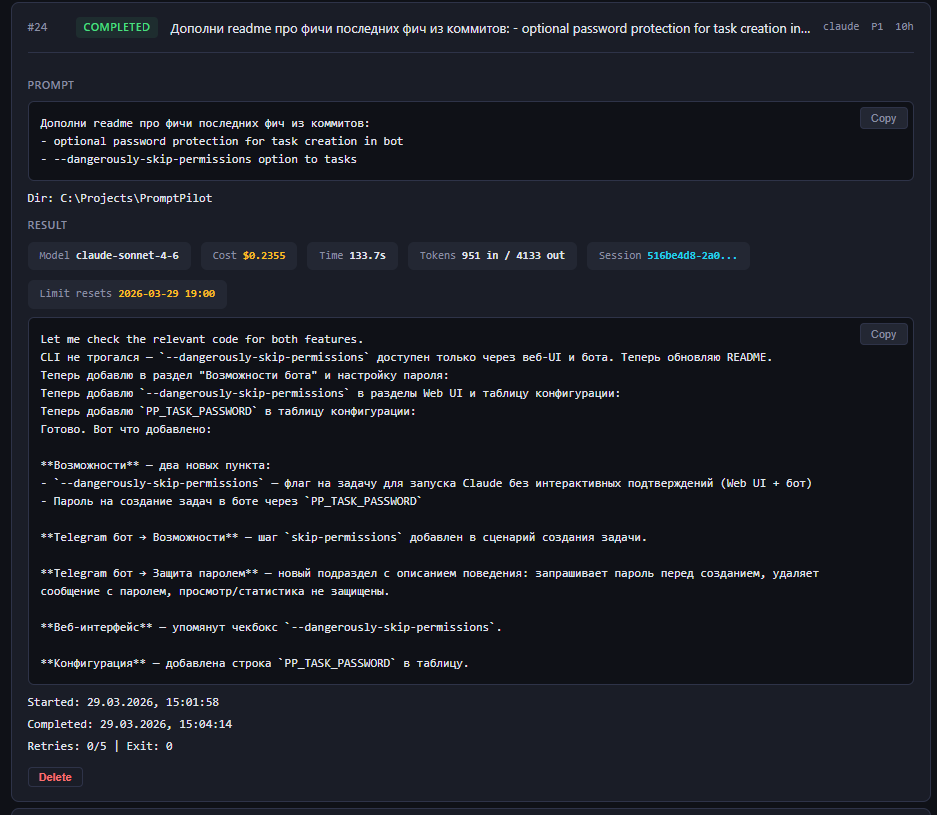Screen dimensions: 937x815
Task: Delete task #24 with the red Delete button
Action: pyautogui.click(x=55, y=777)
